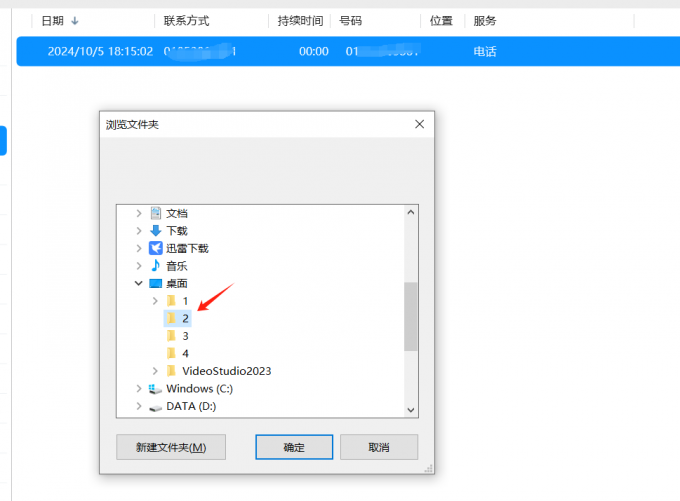680x501 pixels.
Task: Click the folder icon beside folder 2
Action: (x=172, y=318)
